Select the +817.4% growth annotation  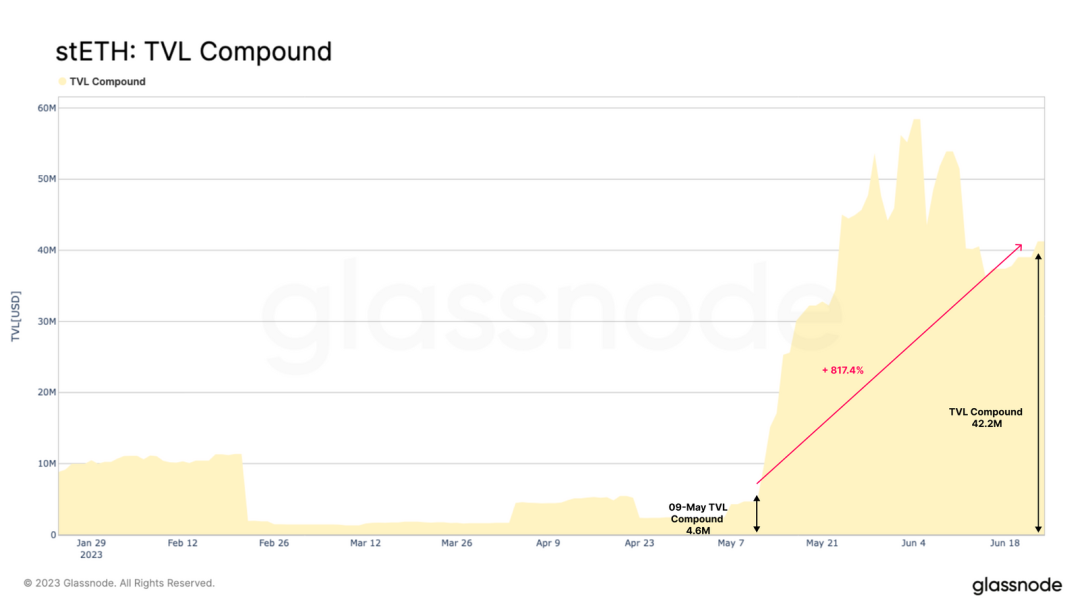(842, 370)
